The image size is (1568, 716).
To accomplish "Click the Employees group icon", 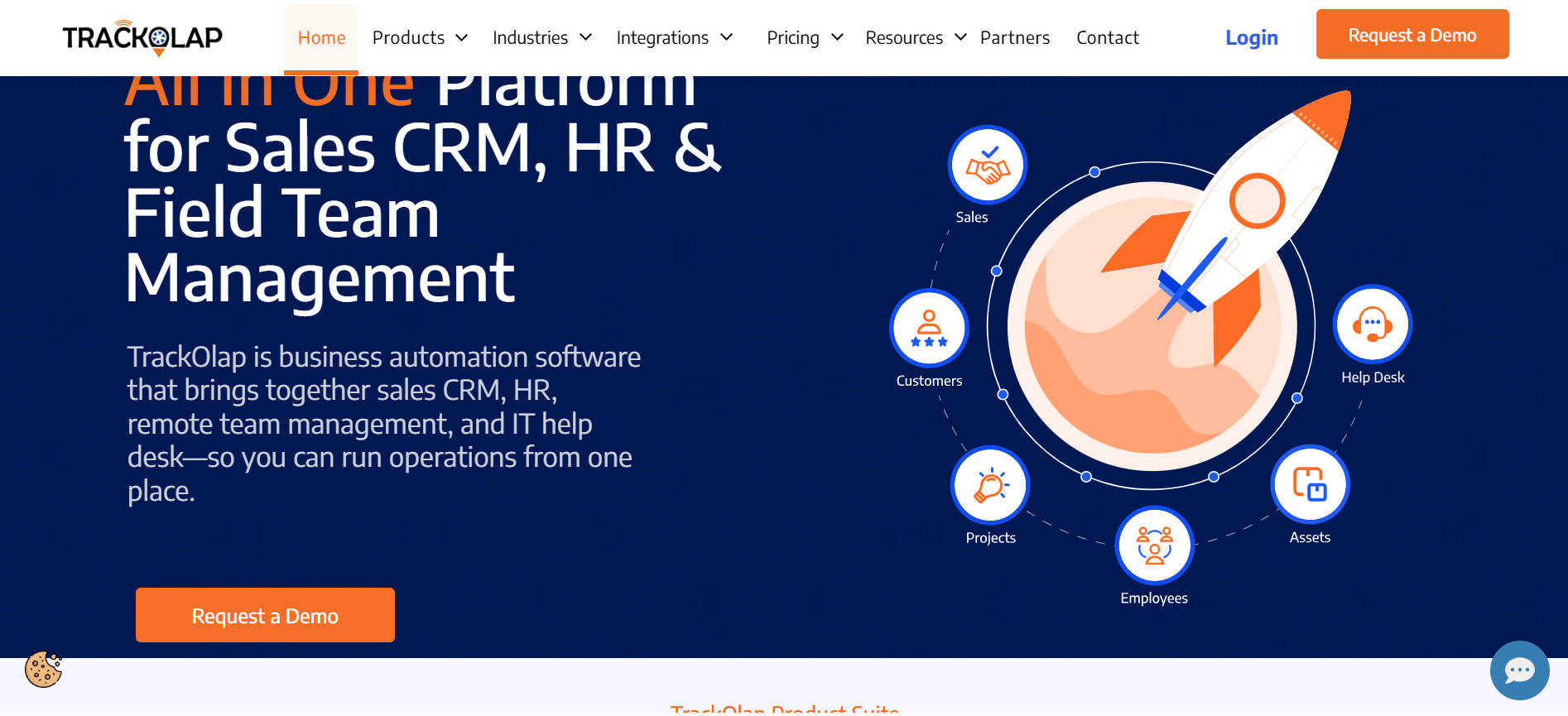I will tap(1154, 545).
